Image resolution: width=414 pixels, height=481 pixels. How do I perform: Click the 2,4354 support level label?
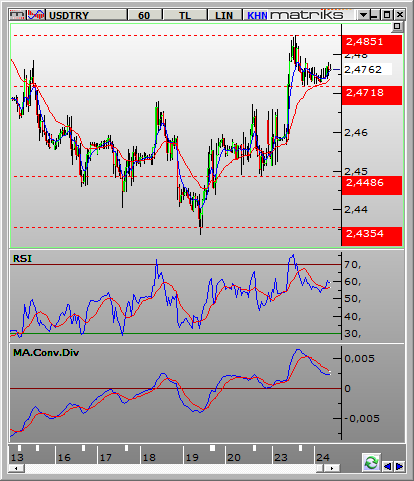click(372, 236)
